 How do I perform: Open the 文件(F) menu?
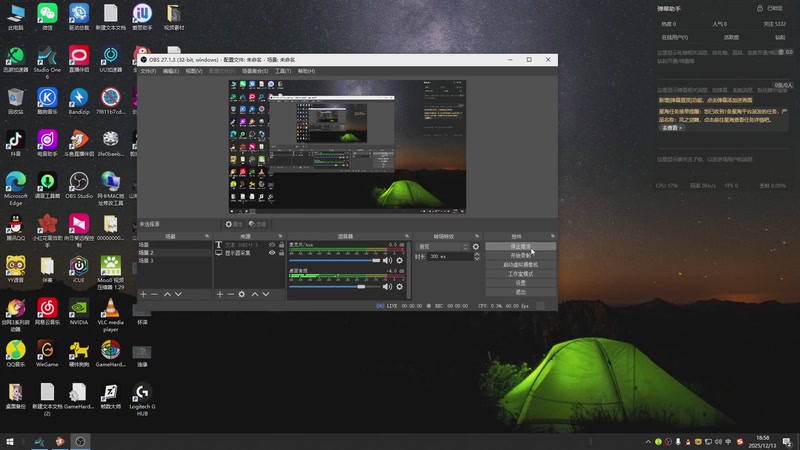(148, 71)
